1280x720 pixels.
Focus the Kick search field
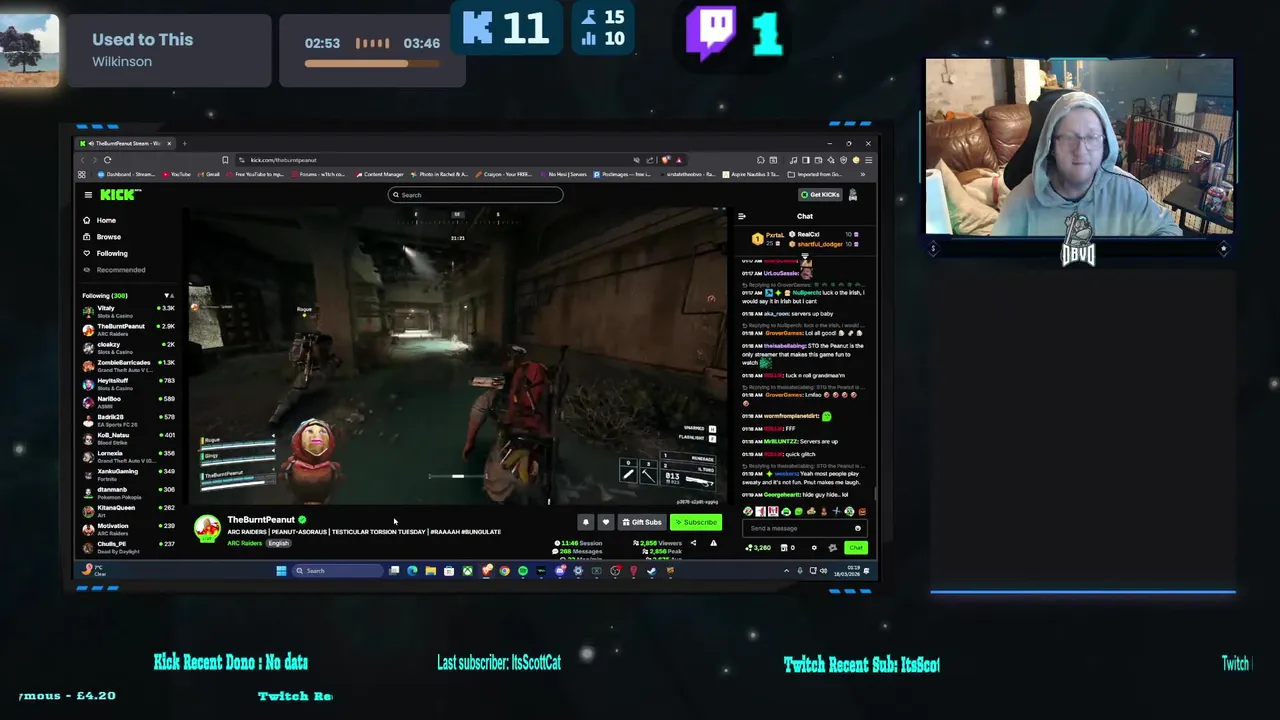475,195
